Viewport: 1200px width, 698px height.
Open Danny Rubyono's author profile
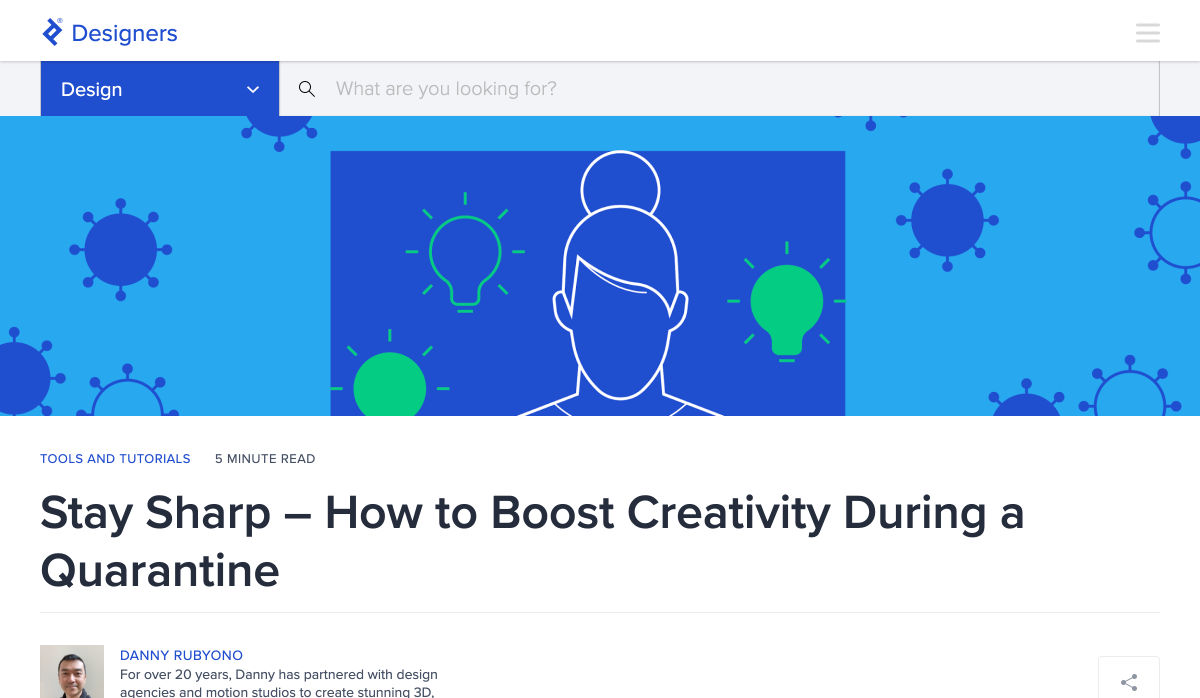point(181,655)
